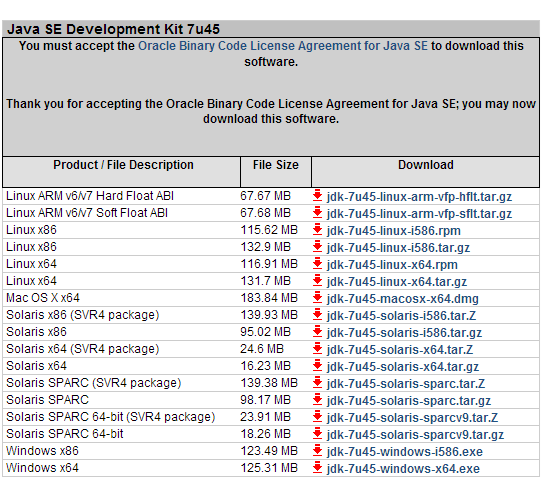546x483 pixels.
Task: Select the jdk-7u45-linux-x64.rpm download link
Action: pos(392,265)
